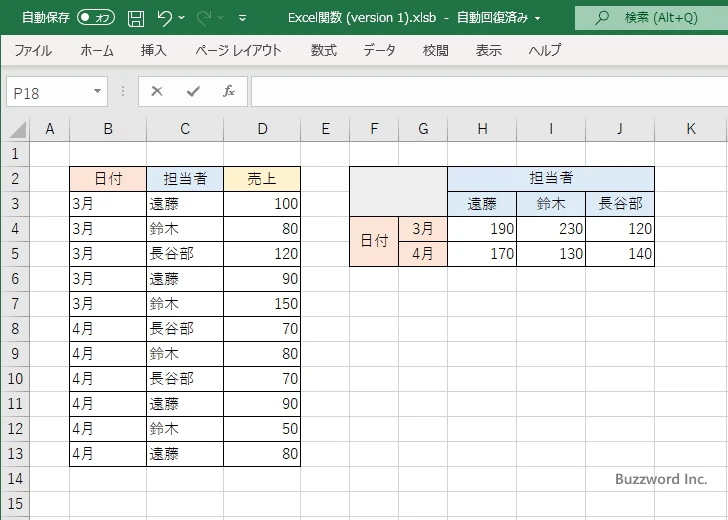
Task: Click cell H4 containing 190
Action: tap(482, 229)
